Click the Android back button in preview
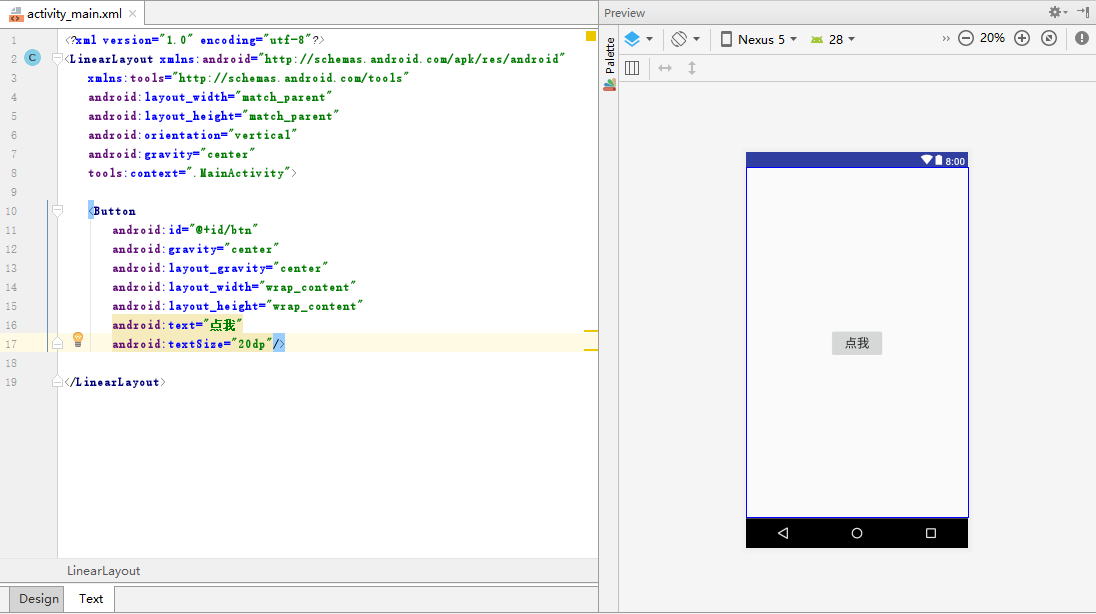Viewport: 1096px width, 614px height. [x=782, y=533]
